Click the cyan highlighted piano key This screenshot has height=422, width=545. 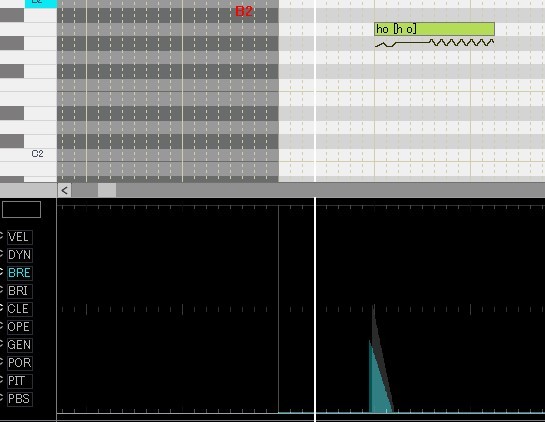(x=41, y=3)
